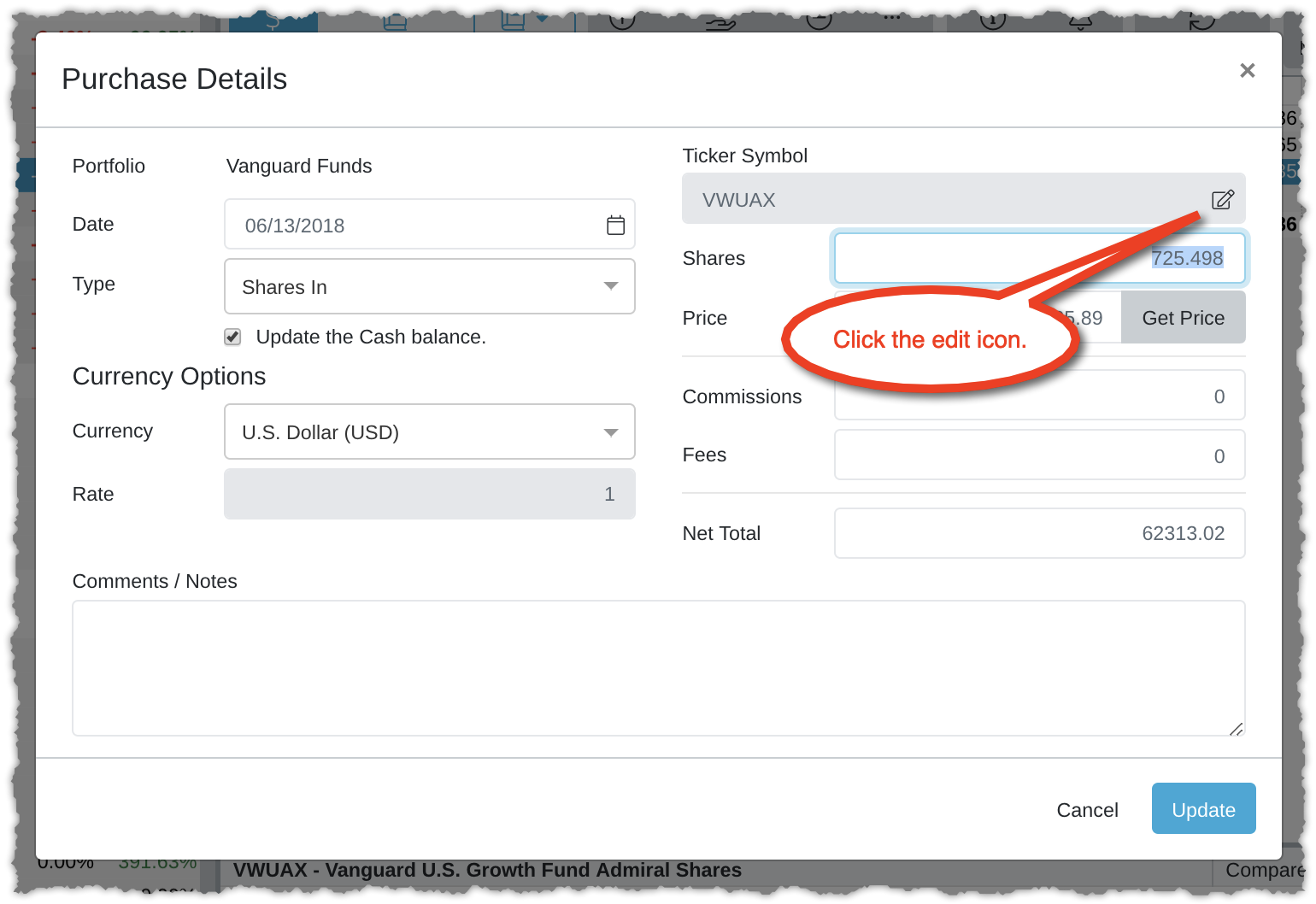The width and height of the screenshot is (1316, 904).
Task: Toggle the Update the Cash balance checkbox
Action: [232, 338]
